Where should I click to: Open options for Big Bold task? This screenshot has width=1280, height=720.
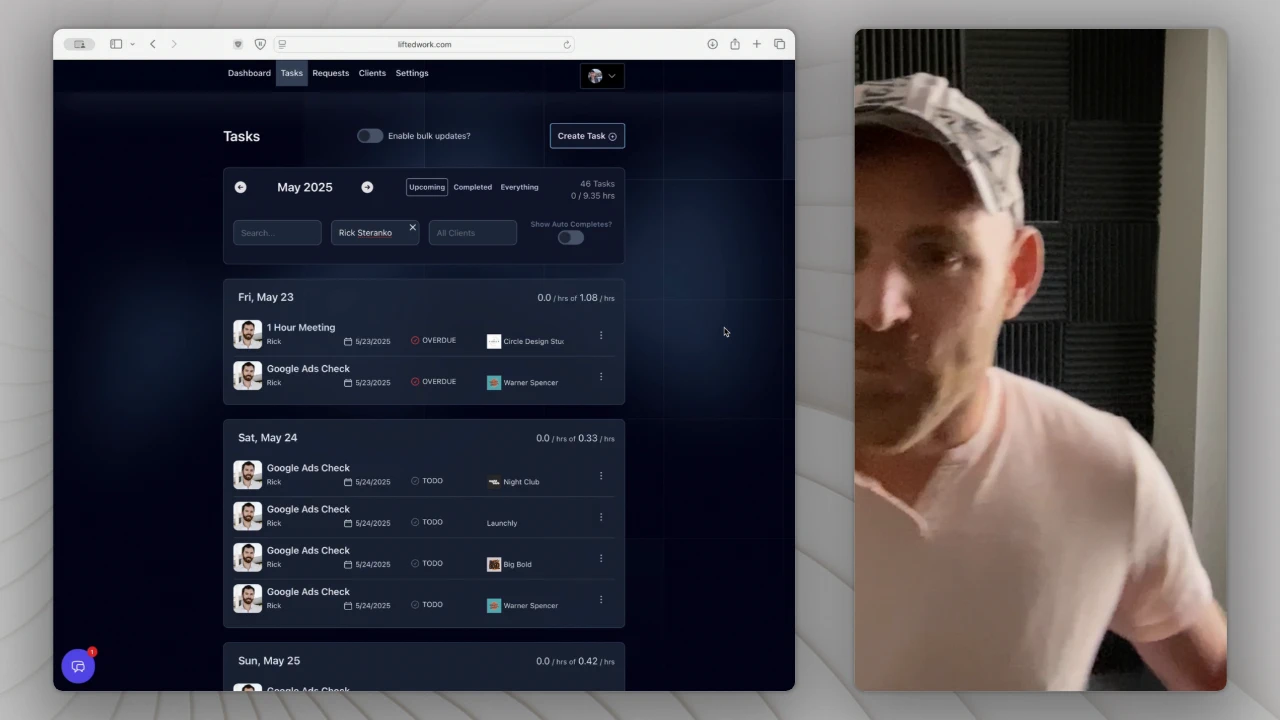click(601, 558)
